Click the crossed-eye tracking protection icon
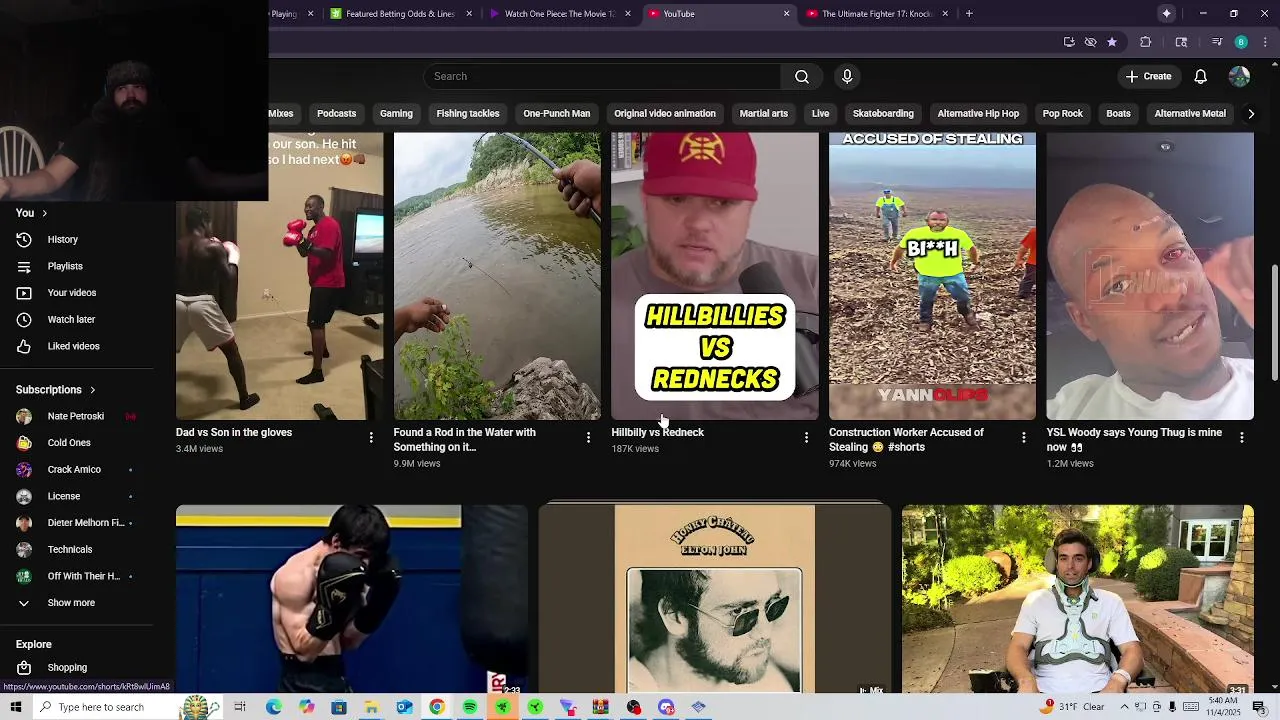Image resolution: width=1280 pixels, height=720 pixels. [1091, 42]
